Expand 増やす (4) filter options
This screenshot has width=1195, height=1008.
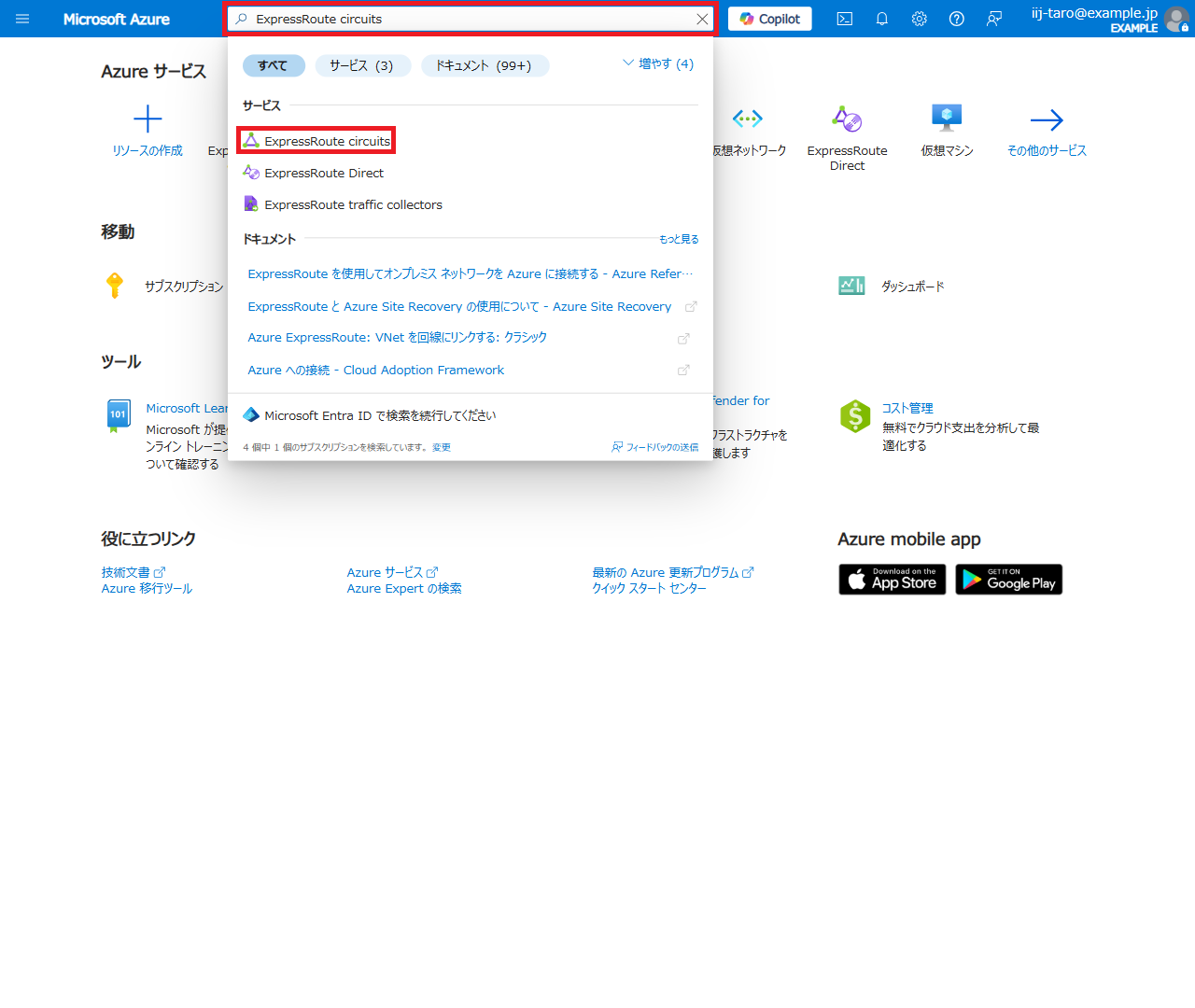(x=658, y=63)
